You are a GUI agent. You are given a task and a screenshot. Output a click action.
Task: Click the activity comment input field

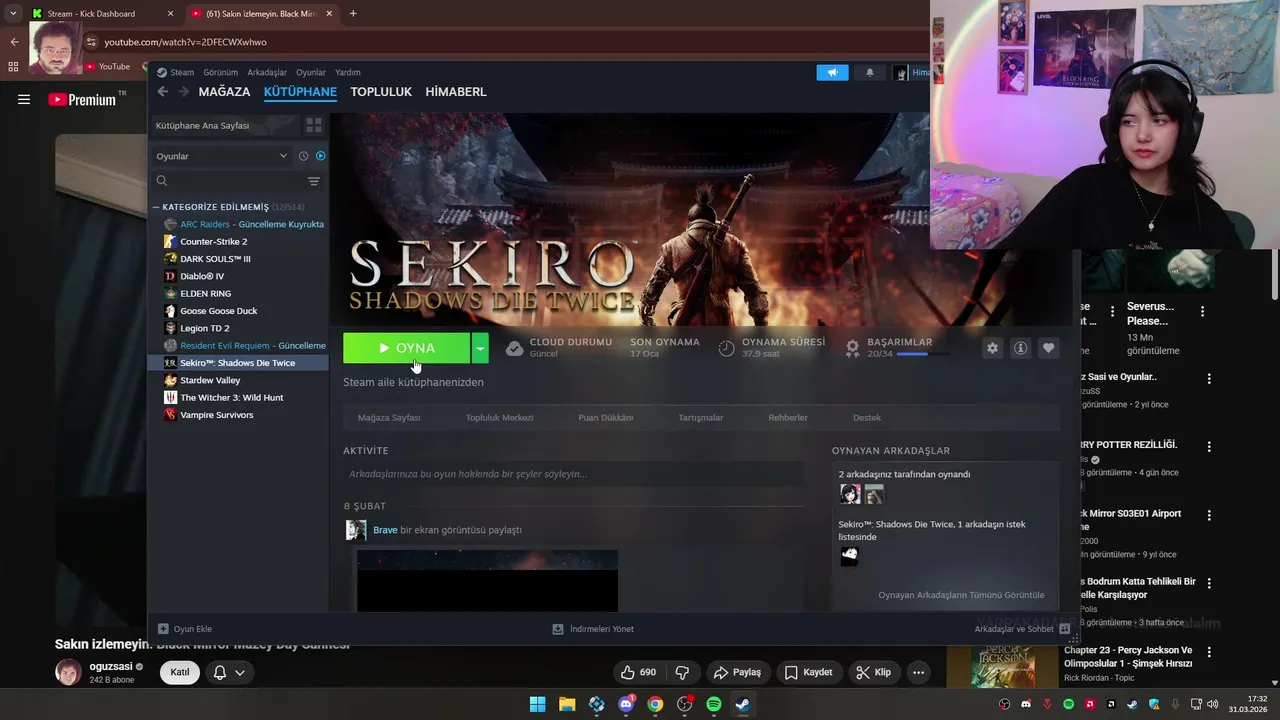coord(573,474)
